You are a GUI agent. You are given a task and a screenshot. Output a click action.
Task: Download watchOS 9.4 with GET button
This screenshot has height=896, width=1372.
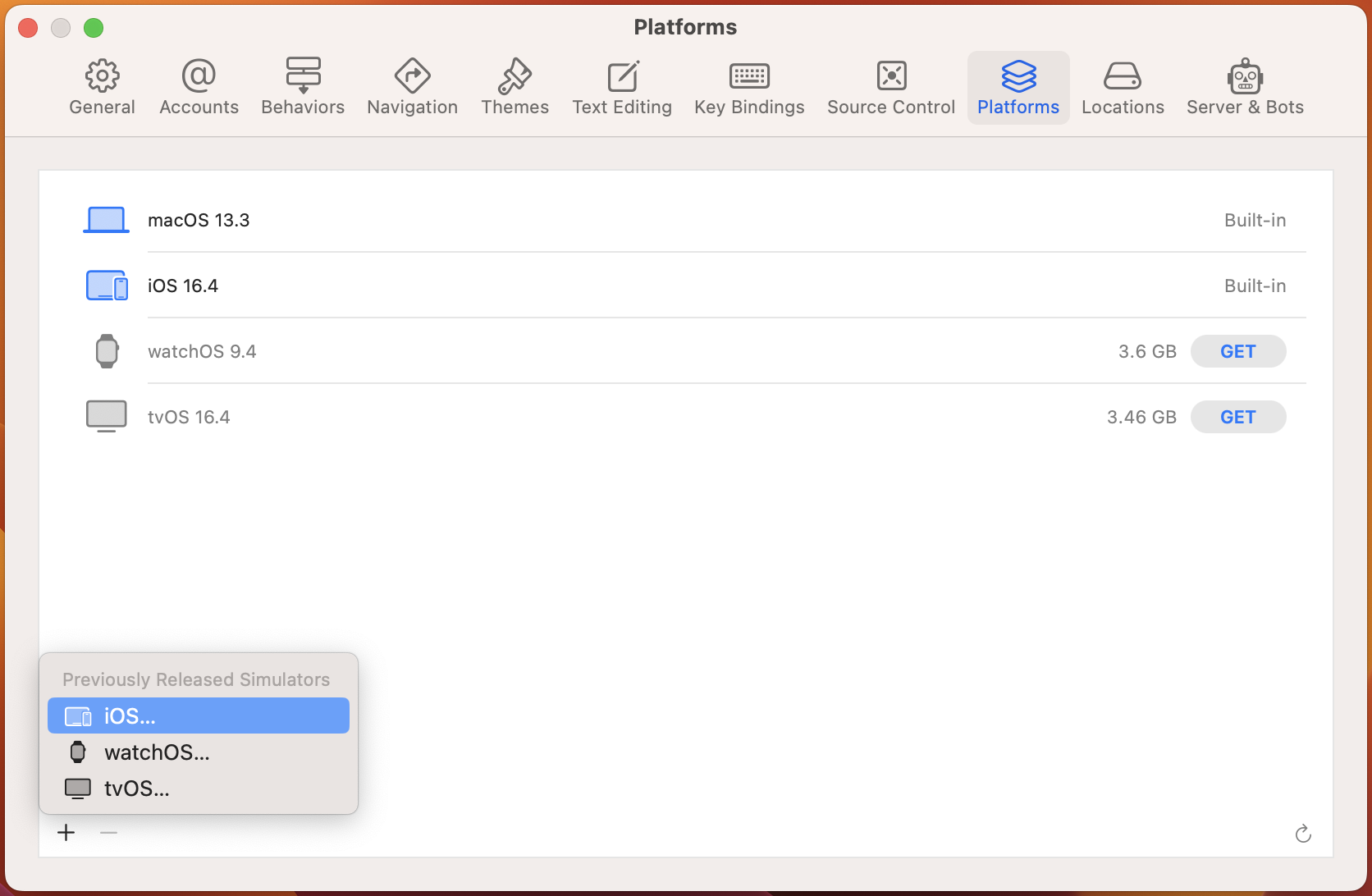(1237, 351)
